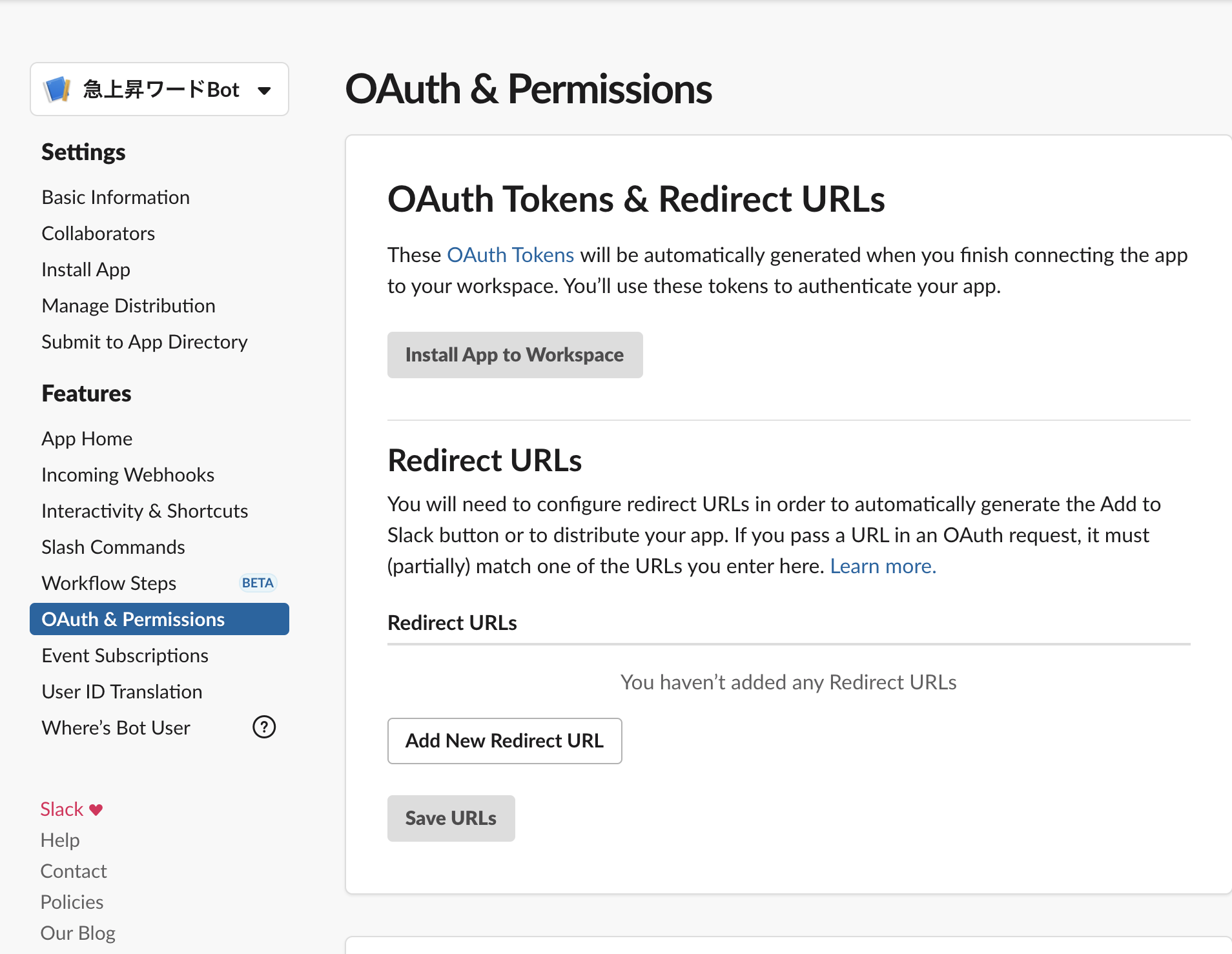Click the blue book app icon

tap(57, 89)
